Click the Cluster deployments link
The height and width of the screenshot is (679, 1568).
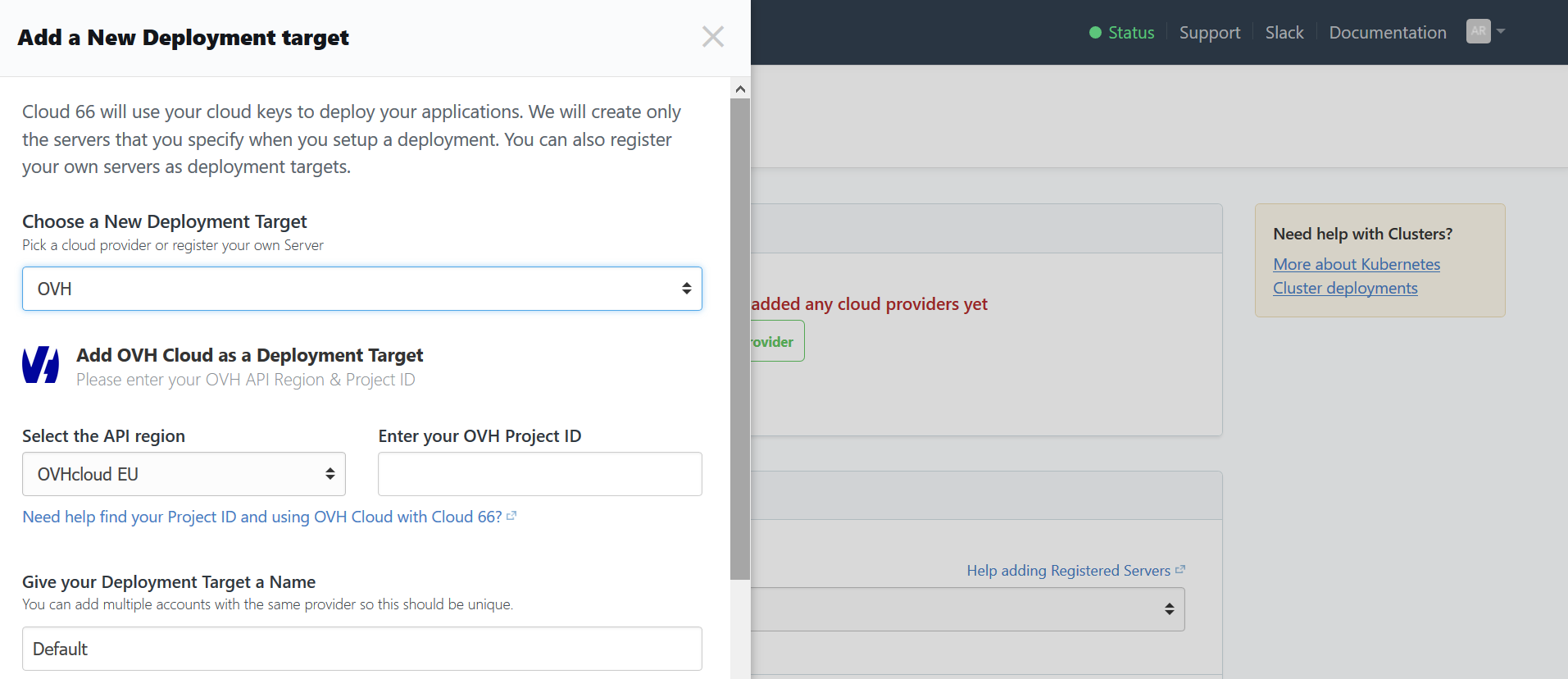pyautogui.click(x=1344, y=288)
